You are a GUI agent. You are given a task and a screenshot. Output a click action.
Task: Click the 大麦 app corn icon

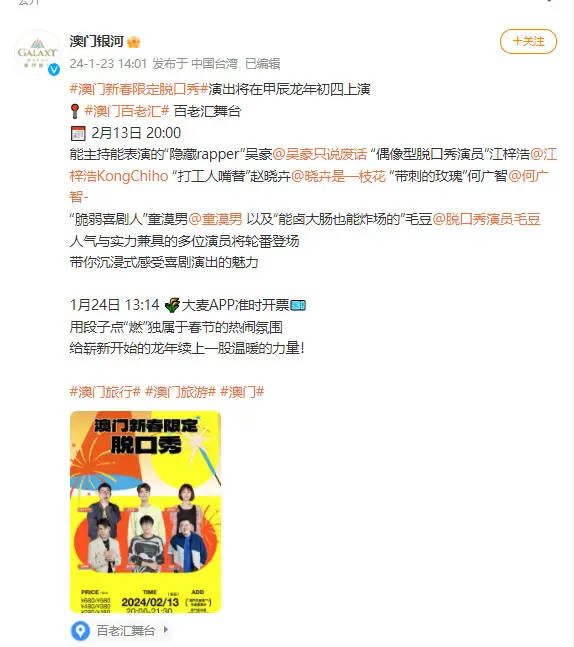[172, 305]
